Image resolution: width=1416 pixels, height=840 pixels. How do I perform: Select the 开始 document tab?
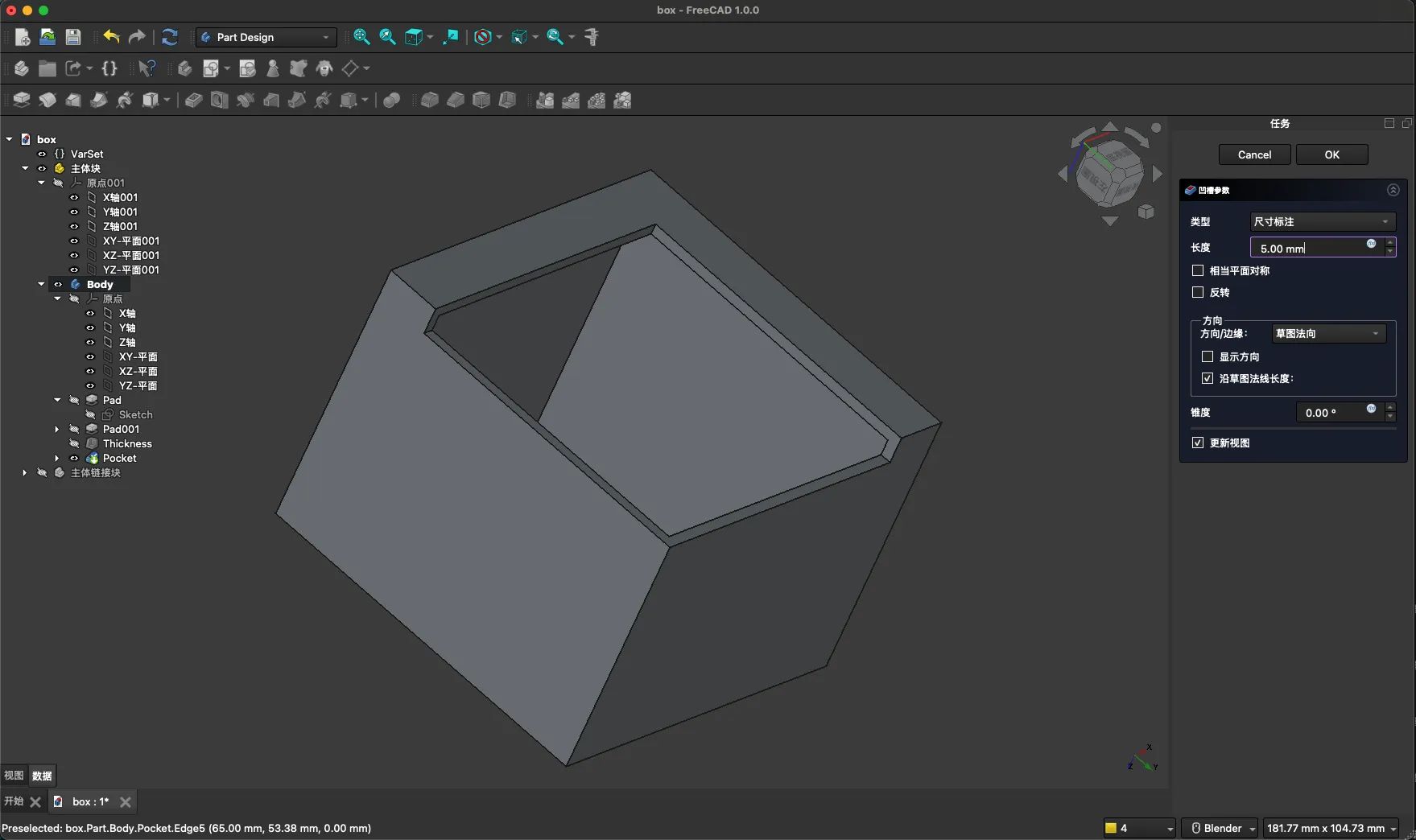14,801
